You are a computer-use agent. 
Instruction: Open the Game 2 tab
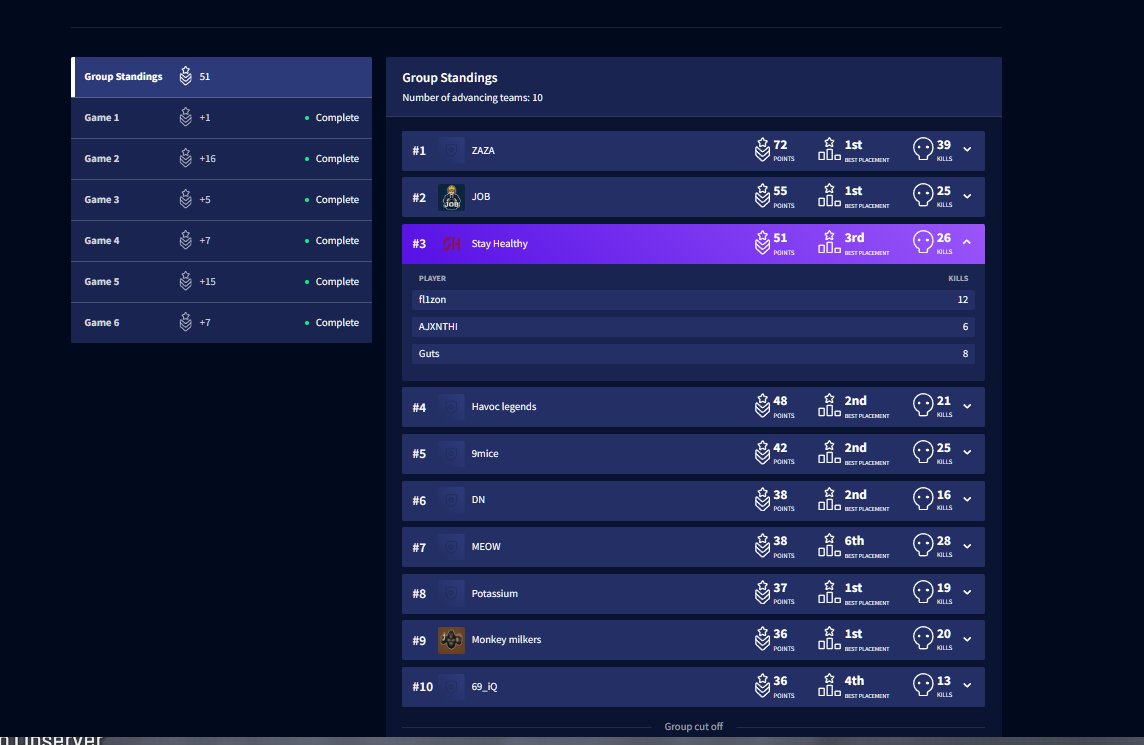221,158
